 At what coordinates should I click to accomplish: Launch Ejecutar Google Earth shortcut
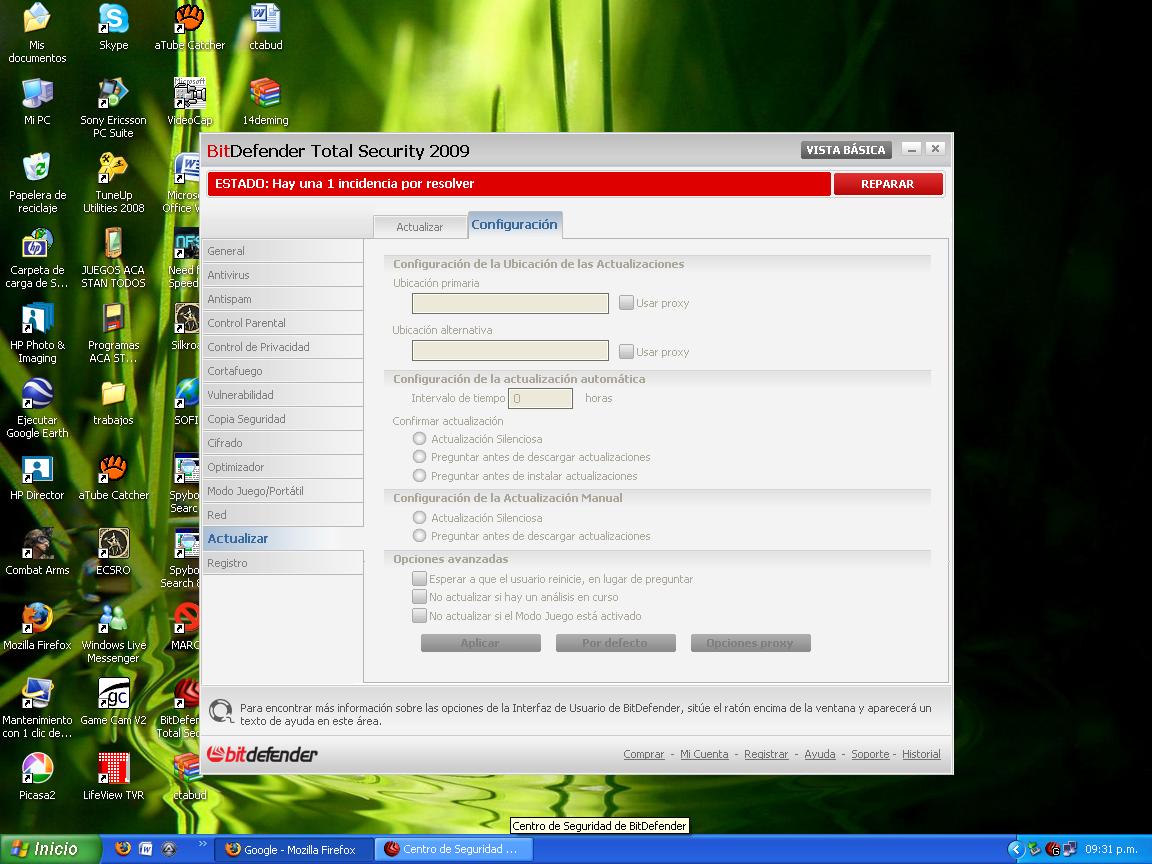[x=37, y=407]
